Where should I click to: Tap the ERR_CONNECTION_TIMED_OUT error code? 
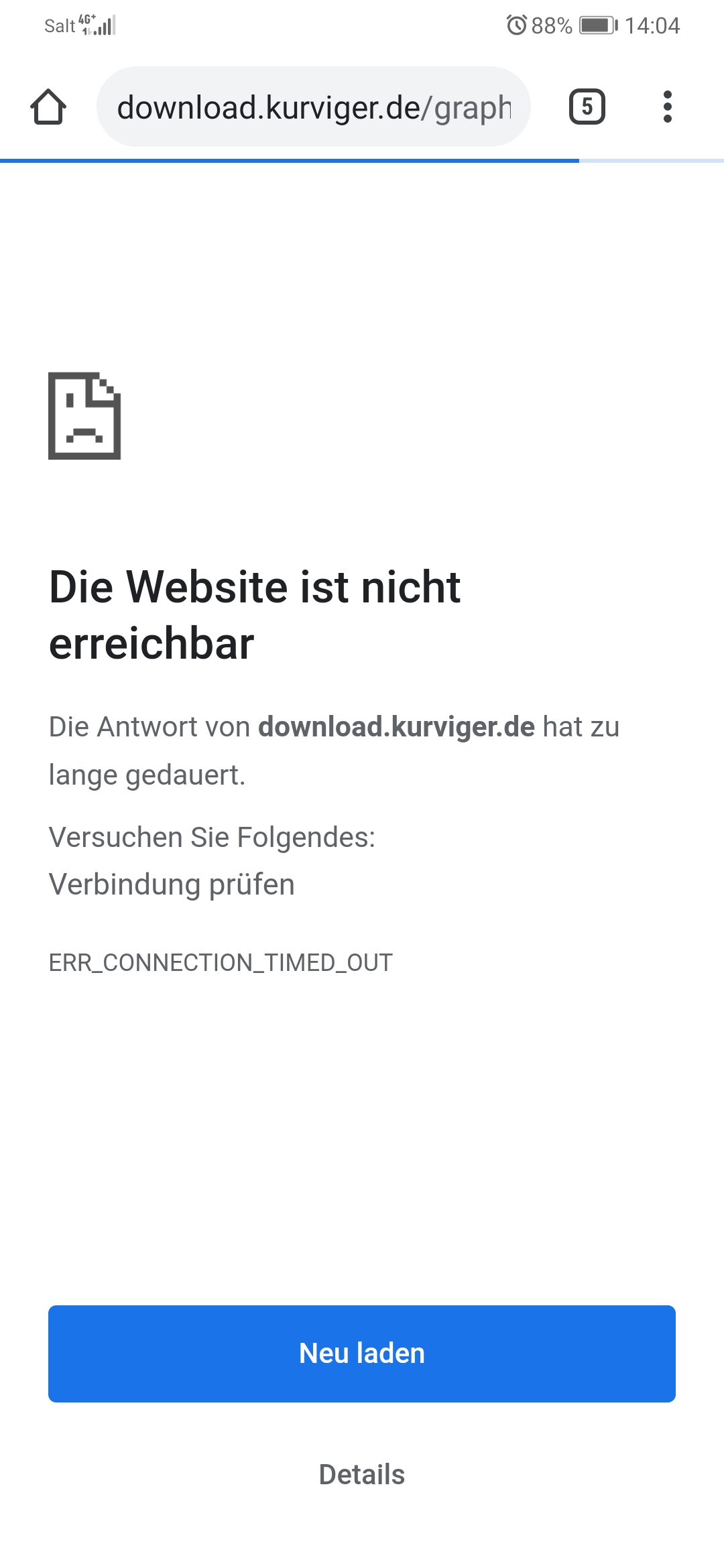(x=221, y=962)
